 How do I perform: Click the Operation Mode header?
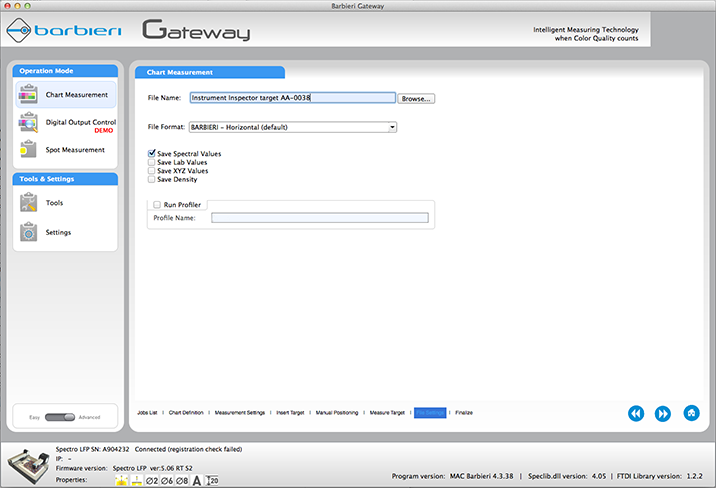[65, 71]
